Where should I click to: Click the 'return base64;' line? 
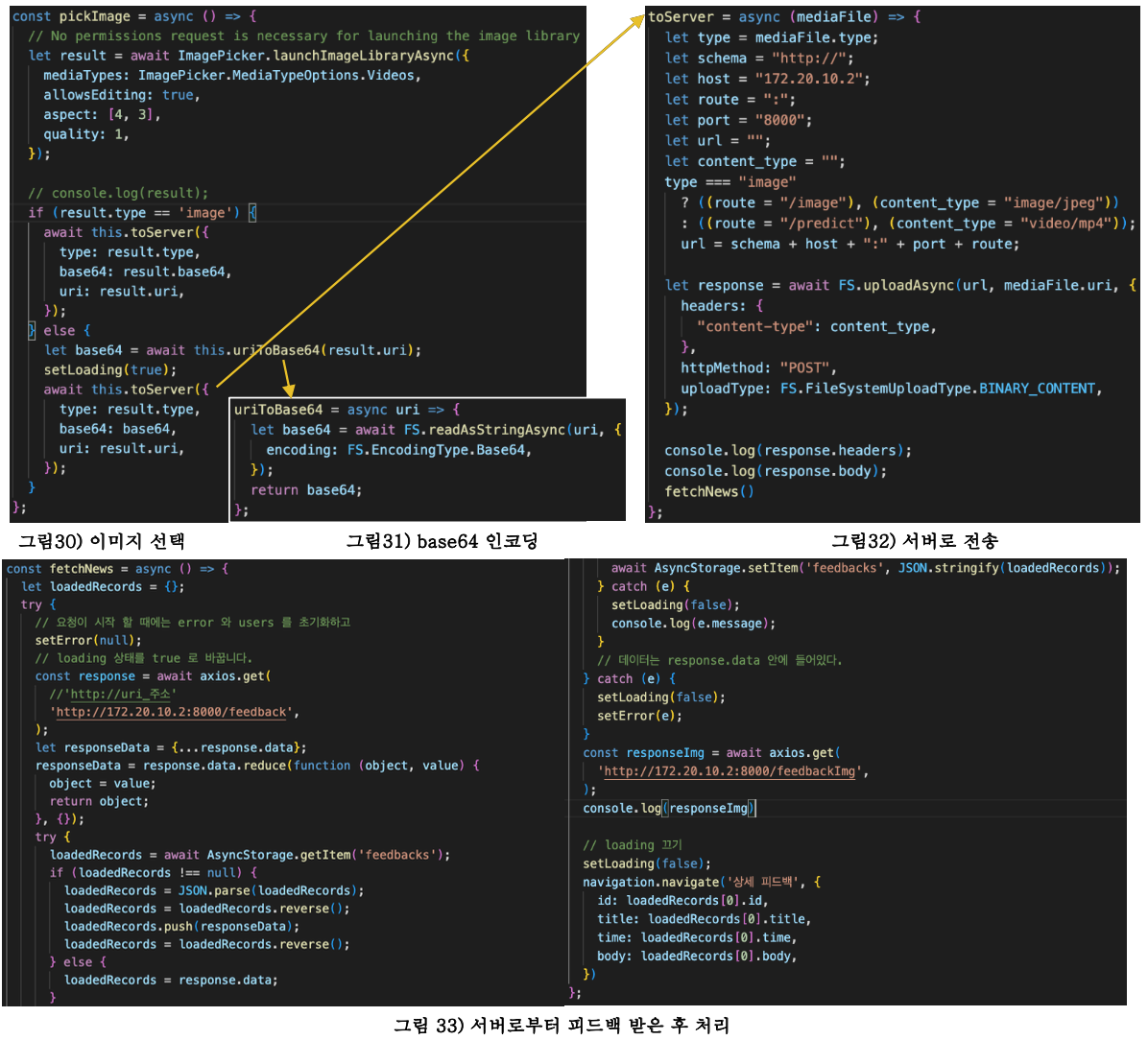306,490
